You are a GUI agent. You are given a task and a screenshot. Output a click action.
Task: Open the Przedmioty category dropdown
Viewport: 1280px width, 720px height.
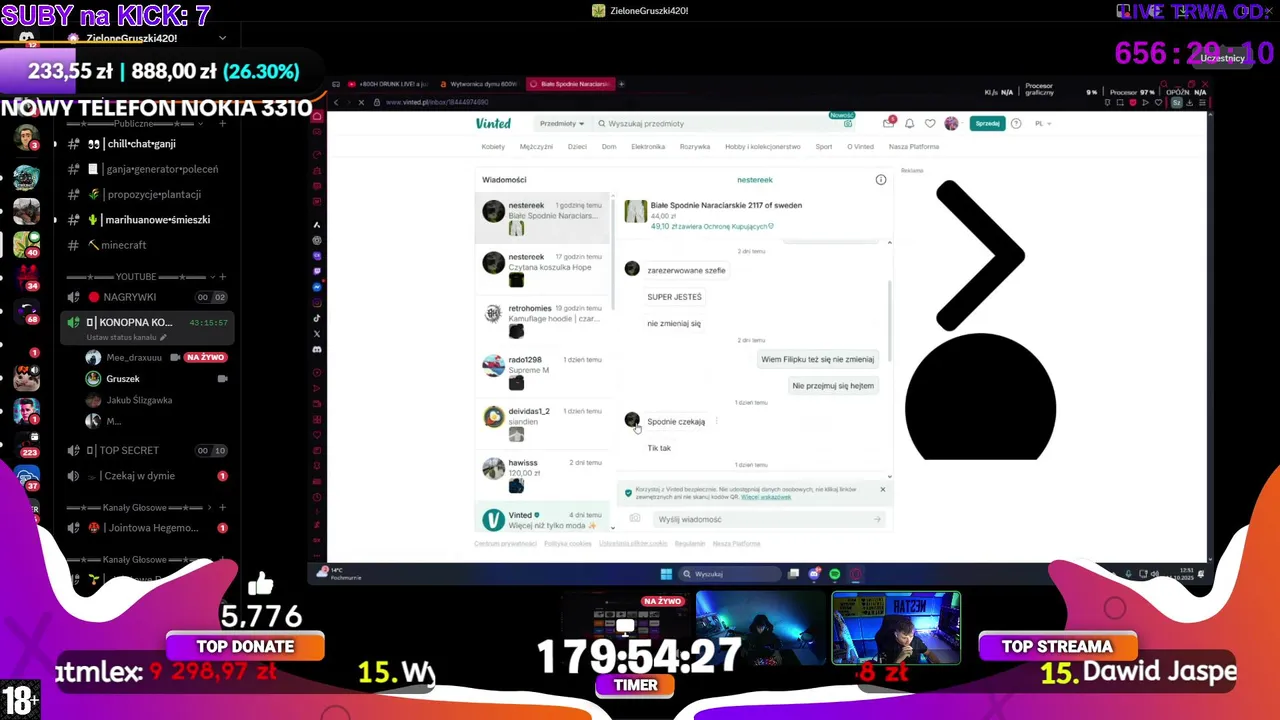(x=561, y=123)
